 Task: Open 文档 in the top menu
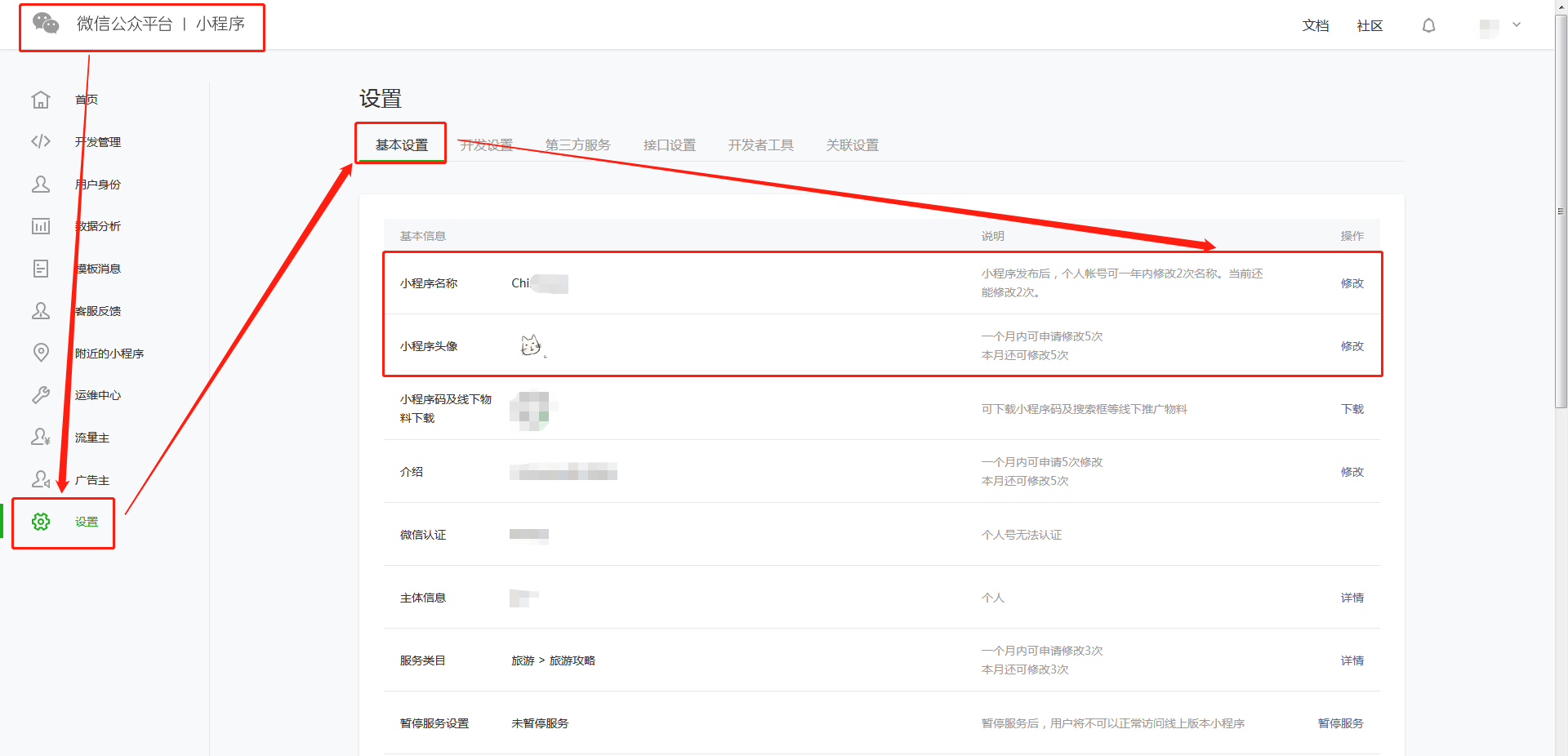pyautogui.click(x=1316, y=25)
